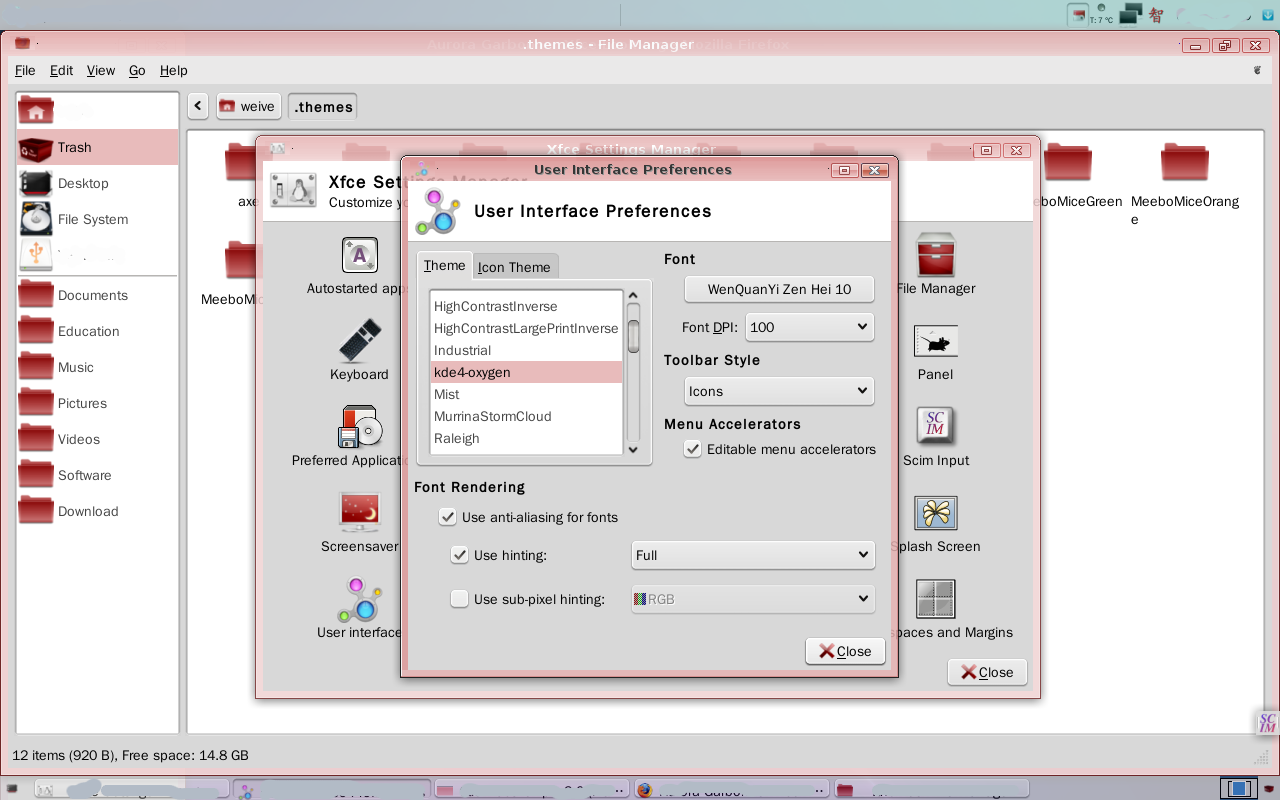Open sub-pixel RGB order dropdown
This screenshot has height=800, width=1280.
(753, 599)
